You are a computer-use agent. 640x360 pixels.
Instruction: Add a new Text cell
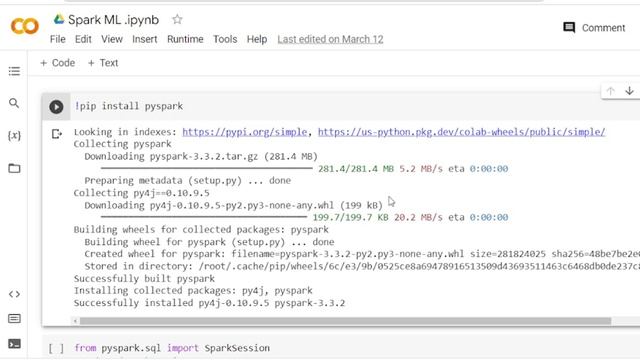[103, 63]
